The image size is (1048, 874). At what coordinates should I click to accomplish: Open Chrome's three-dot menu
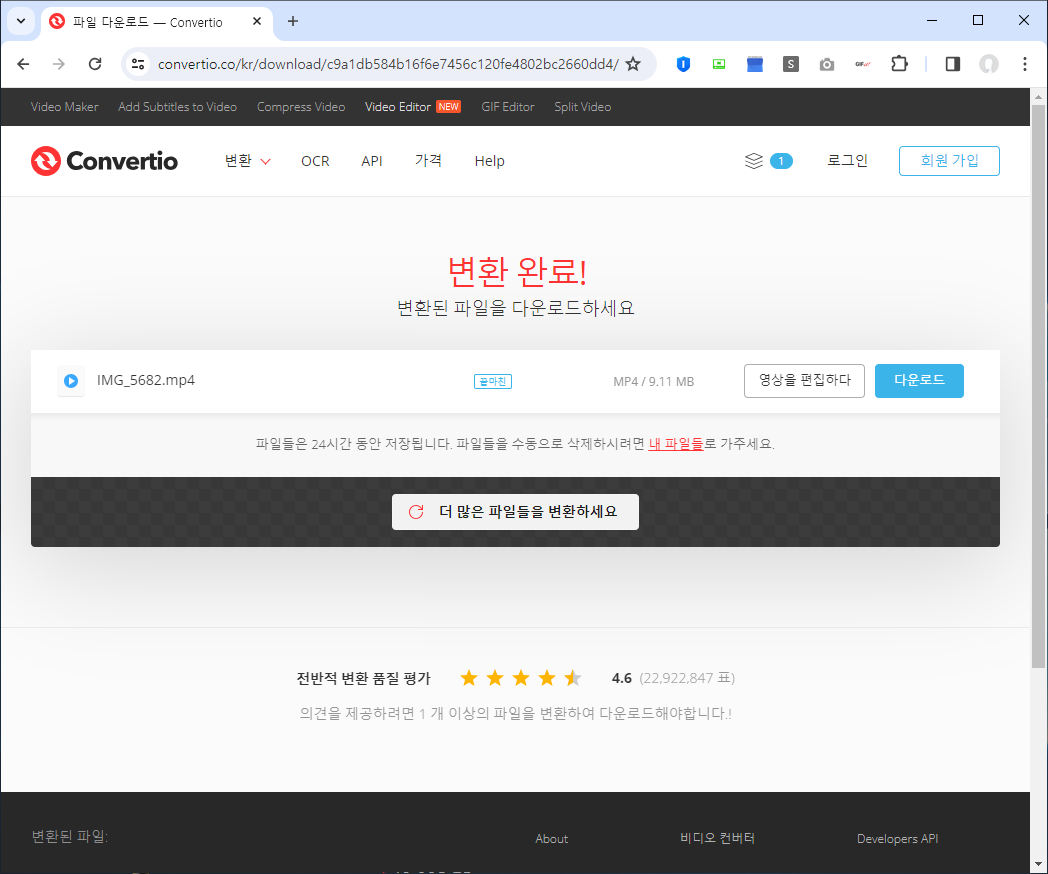[1024, 63]
